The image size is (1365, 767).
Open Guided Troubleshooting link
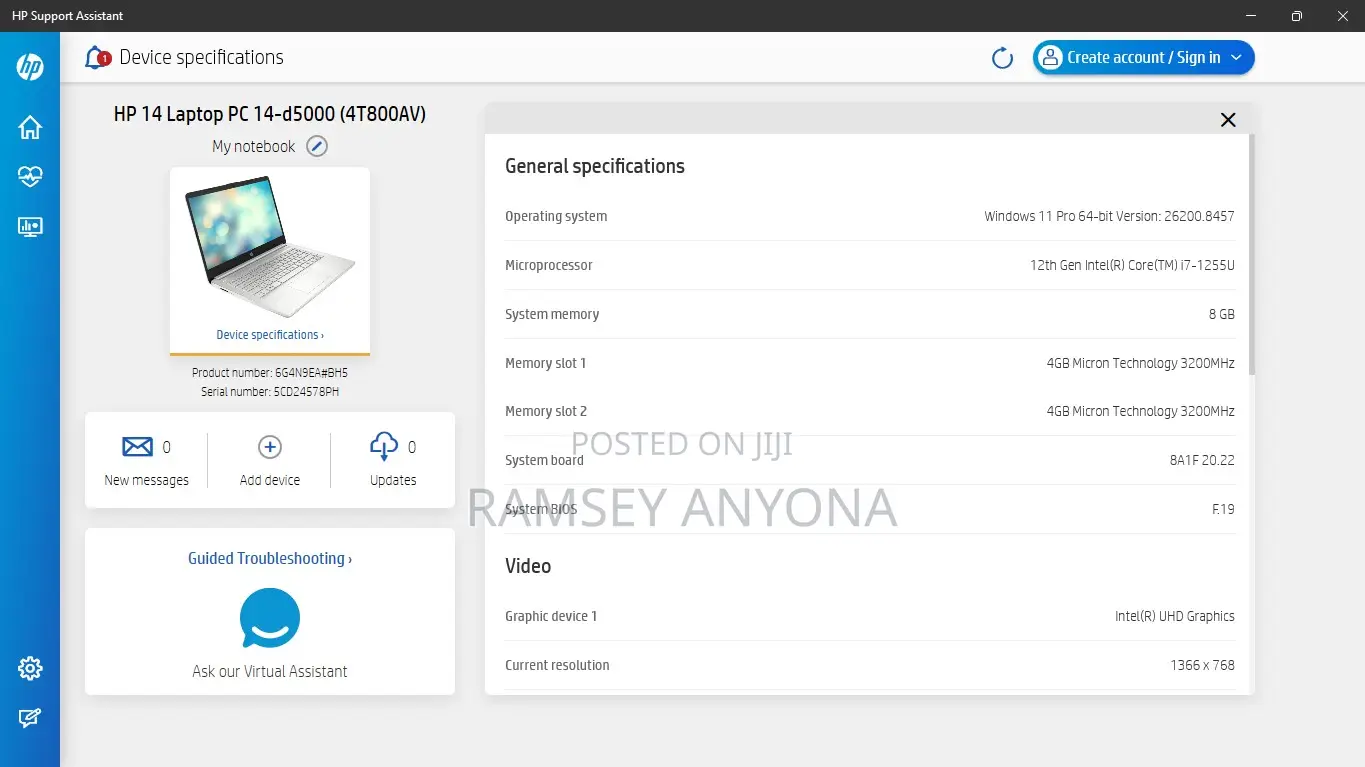click(x=270, y=559)
